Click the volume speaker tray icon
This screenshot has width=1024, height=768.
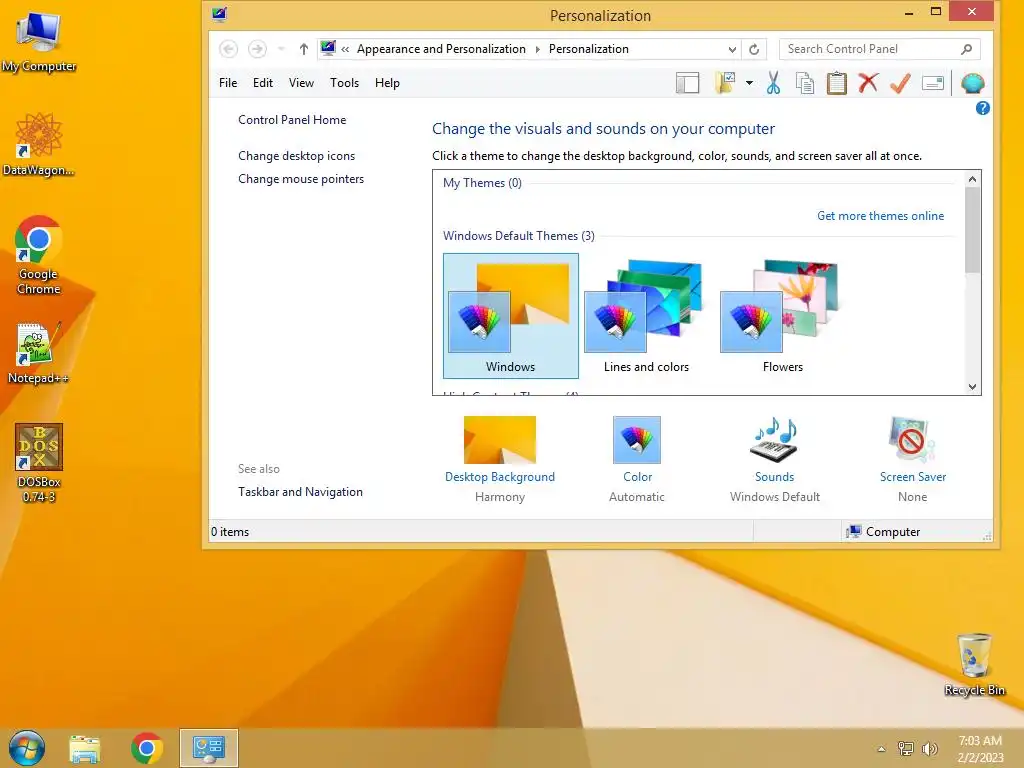(929, 749)
